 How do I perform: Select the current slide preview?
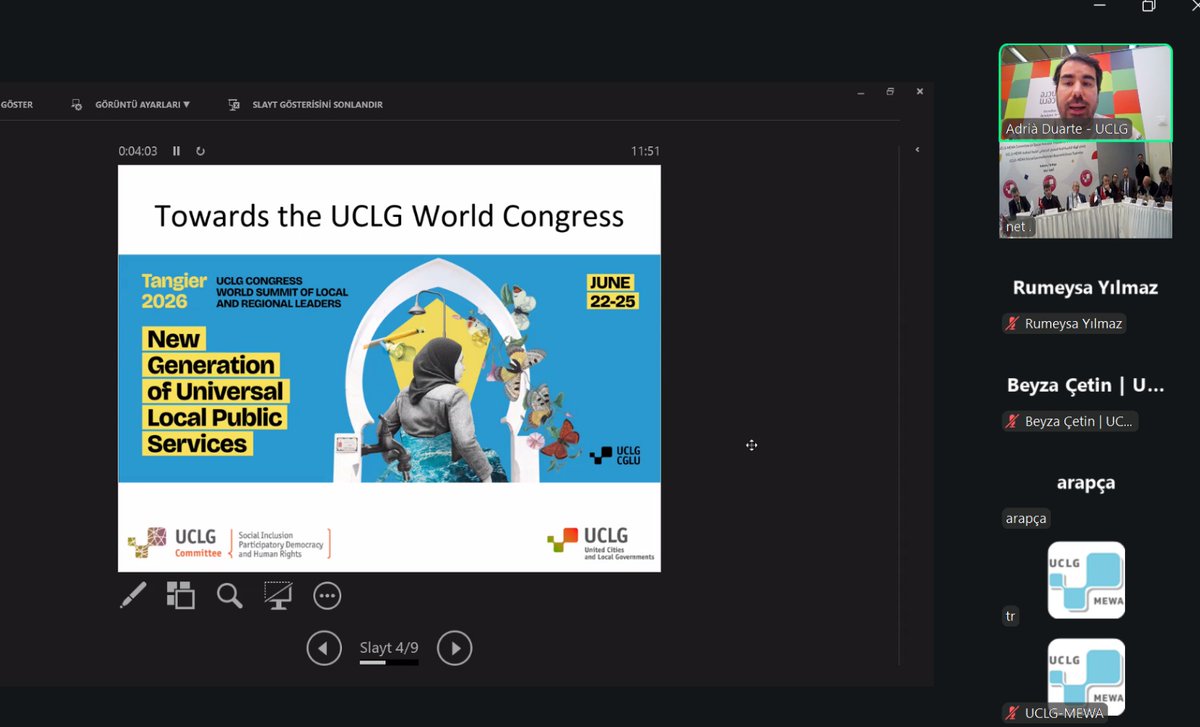[x=389, y=368]
